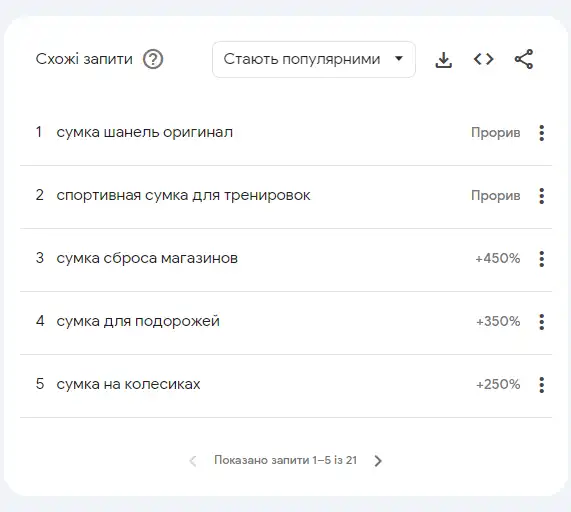Image resolution: width=571 pixels, height=512 pixels.
Task: Download related queries as CSV
Action: 444,59
